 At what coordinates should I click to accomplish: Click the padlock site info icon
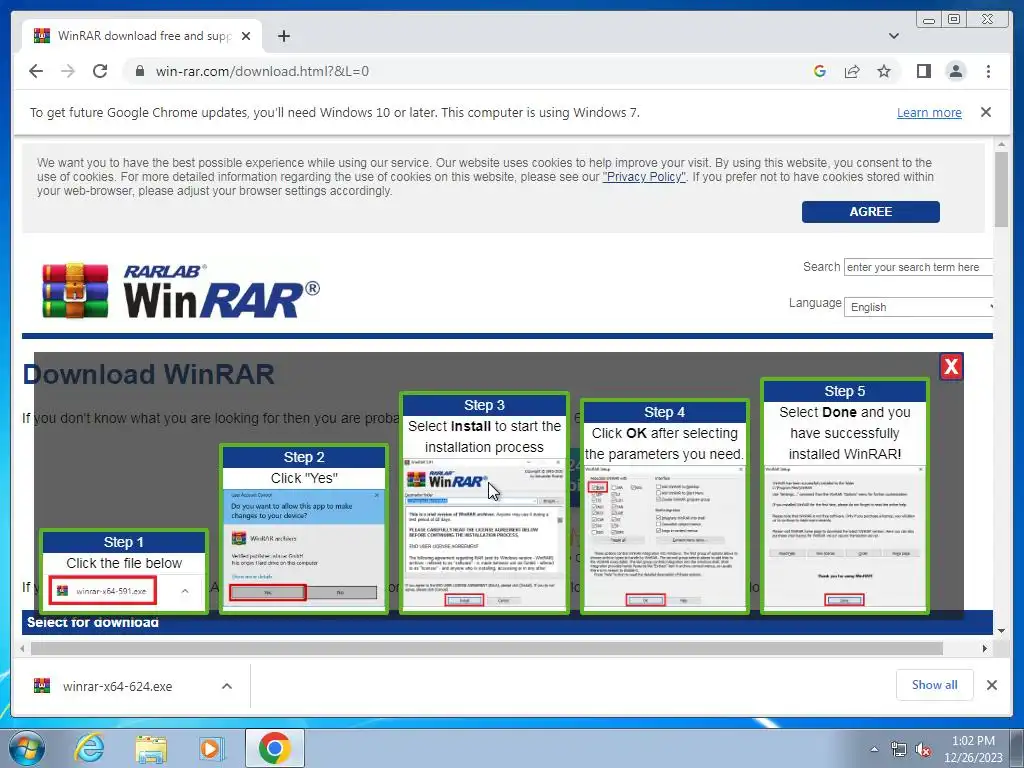(139, 71)
